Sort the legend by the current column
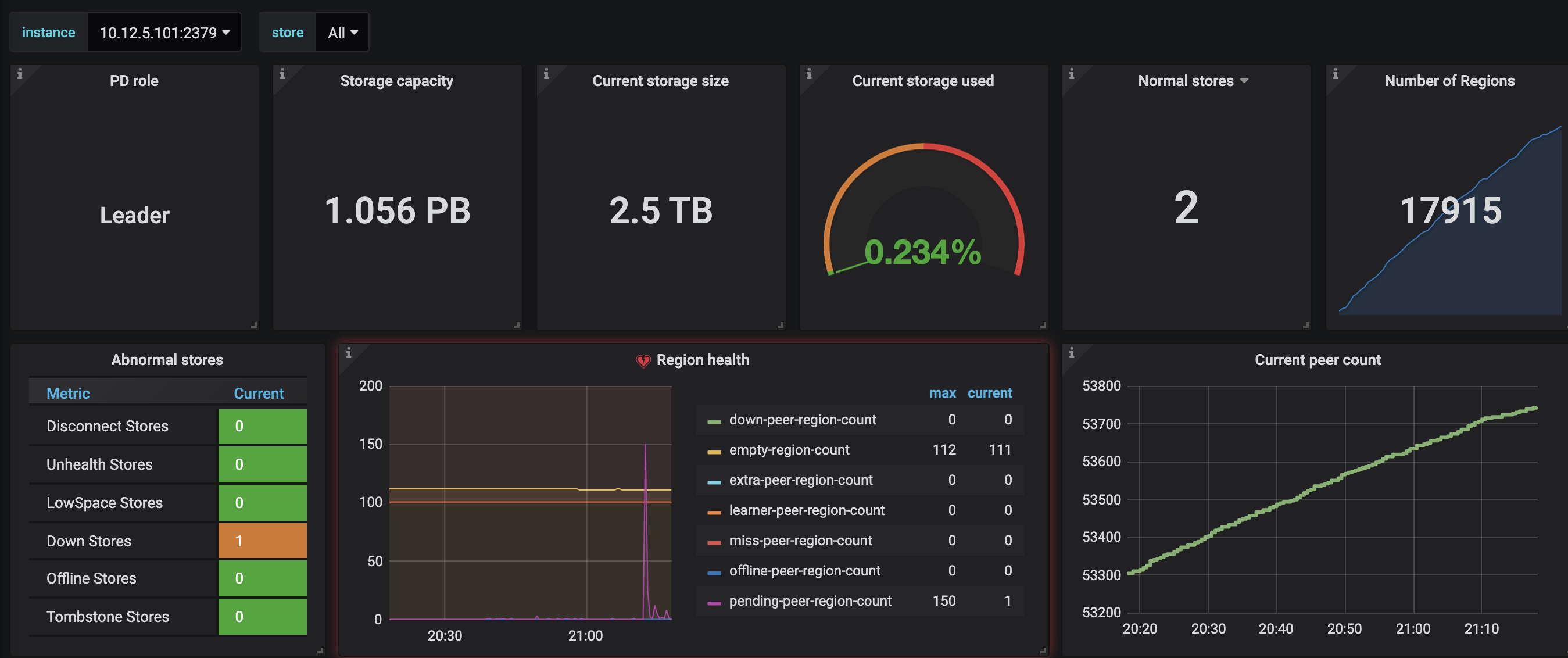 click(989, 393)
